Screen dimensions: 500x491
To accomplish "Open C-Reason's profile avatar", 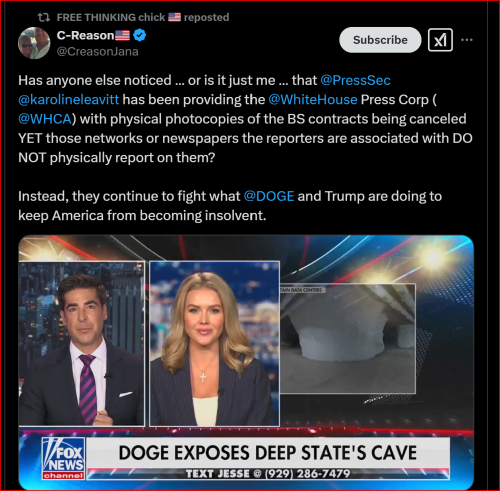I will tap(34, 43).
